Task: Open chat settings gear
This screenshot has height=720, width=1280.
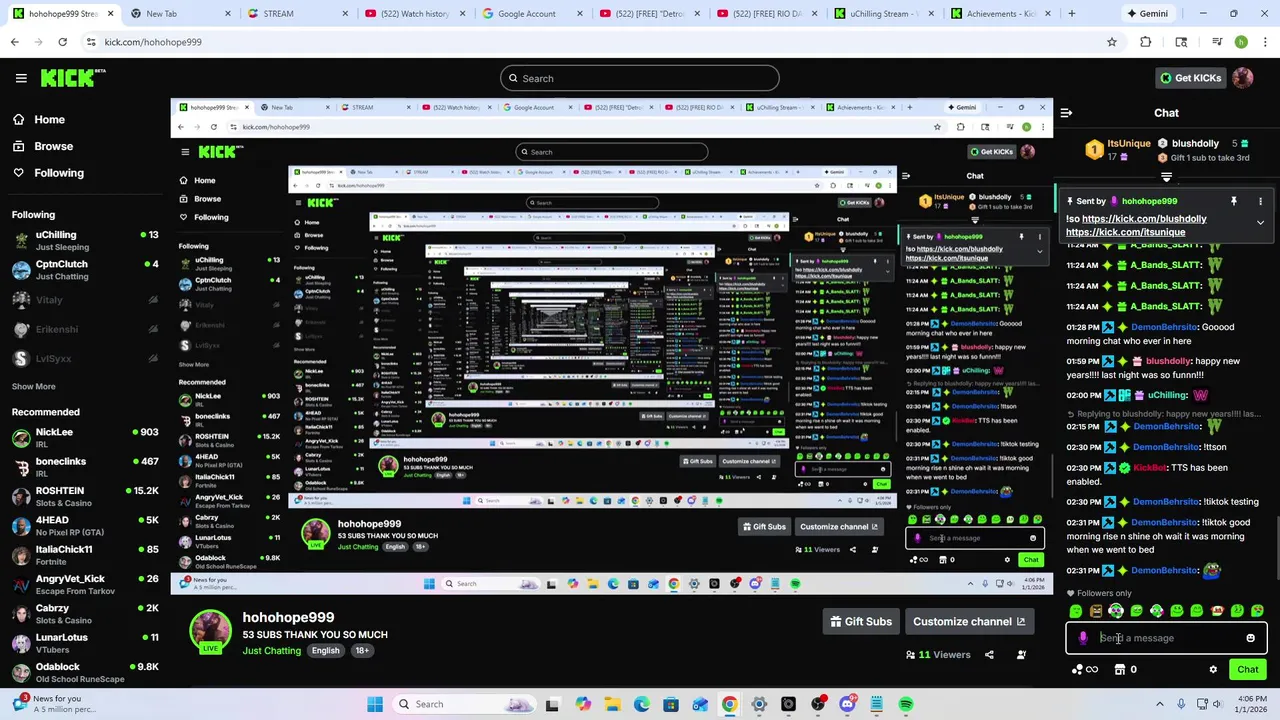Action: pyautogui.click(x=1213, y=670)
